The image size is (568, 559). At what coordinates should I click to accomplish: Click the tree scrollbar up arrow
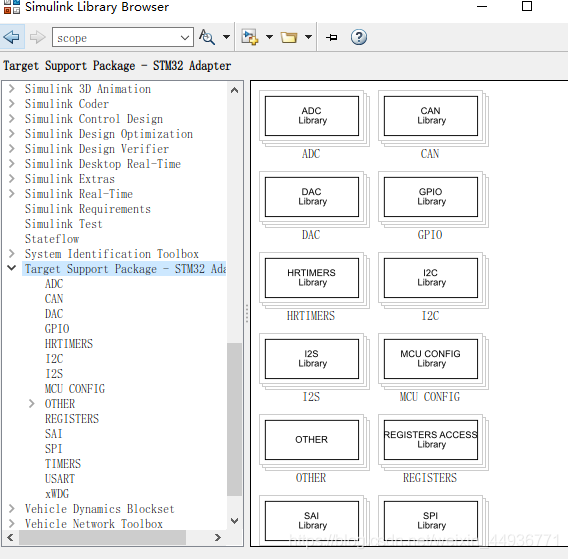coord(234,90)
